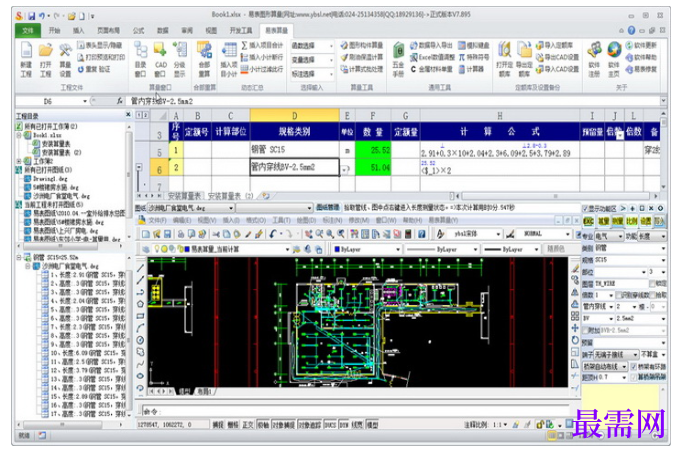Select the 特殊符号 special symbols icon

tap(474, 57)
